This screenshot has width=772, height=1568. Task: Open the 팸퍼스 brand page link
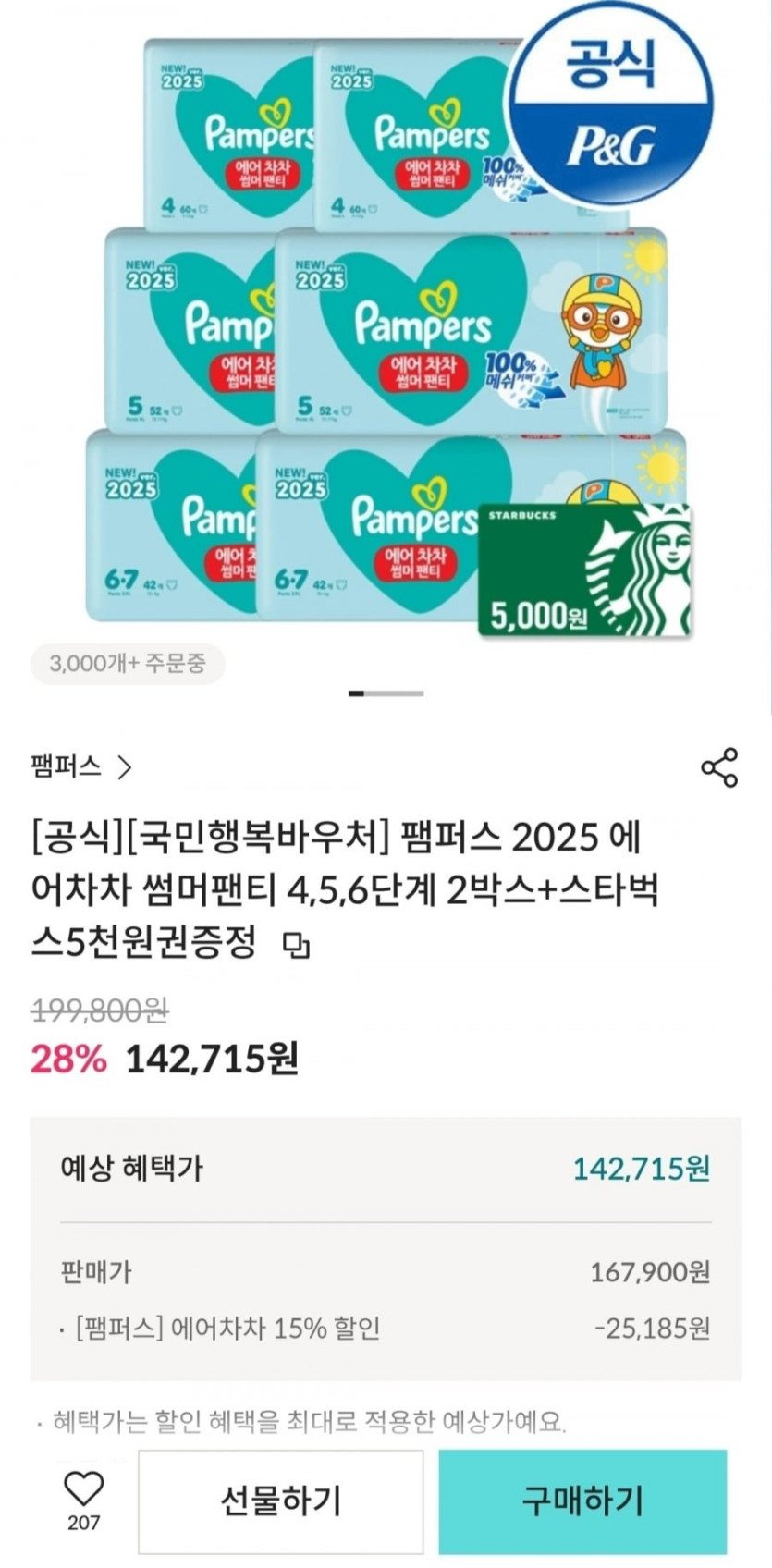pos(66,767)
